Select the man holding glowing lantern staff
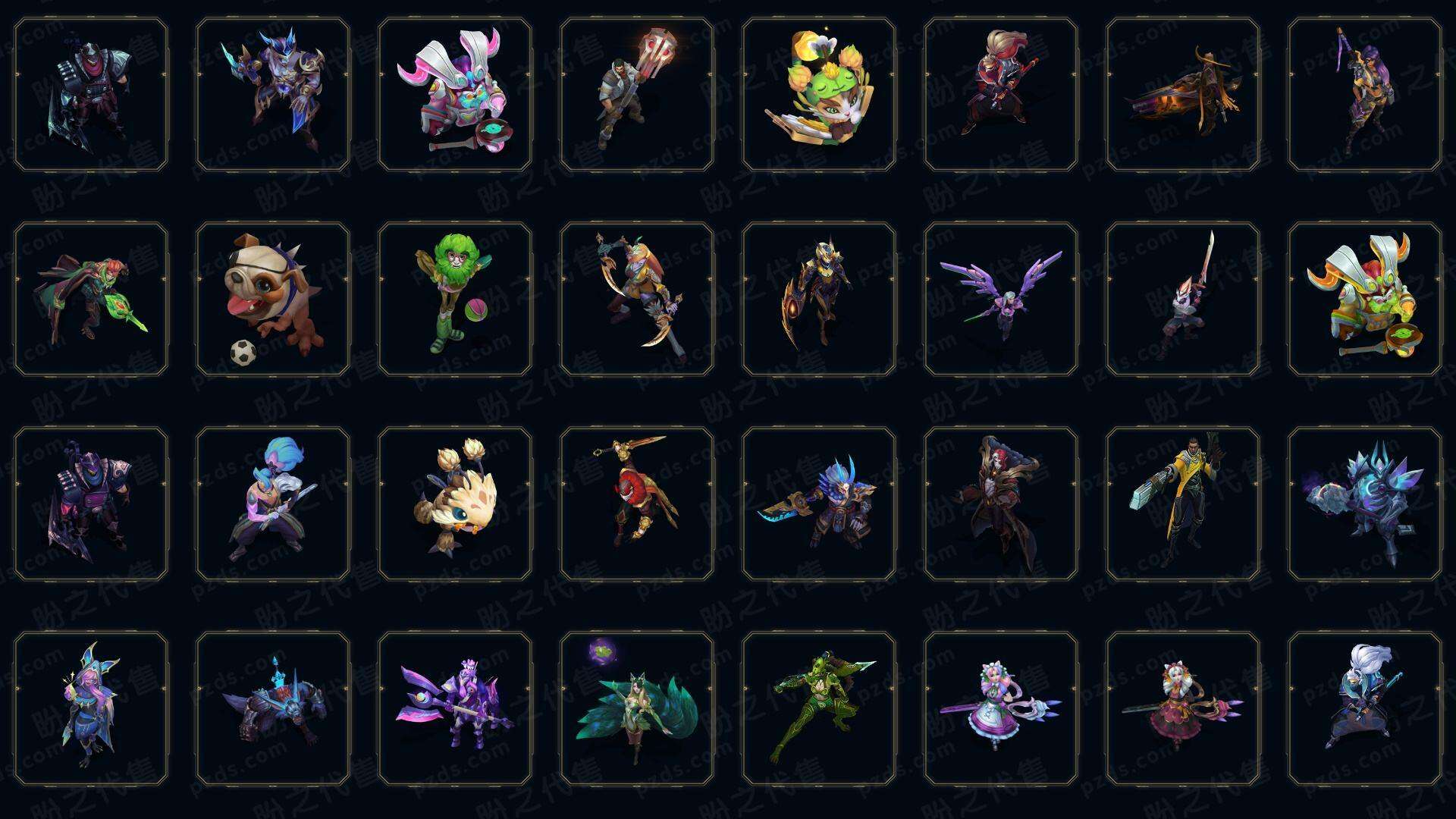1456x819 pixels. (637, 94)
